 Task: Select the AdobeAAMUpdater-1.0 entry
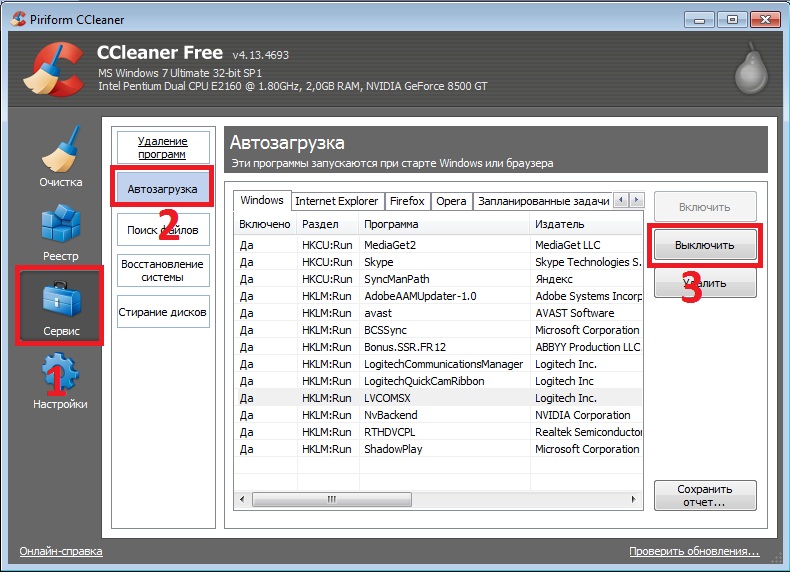pos(438,296)
